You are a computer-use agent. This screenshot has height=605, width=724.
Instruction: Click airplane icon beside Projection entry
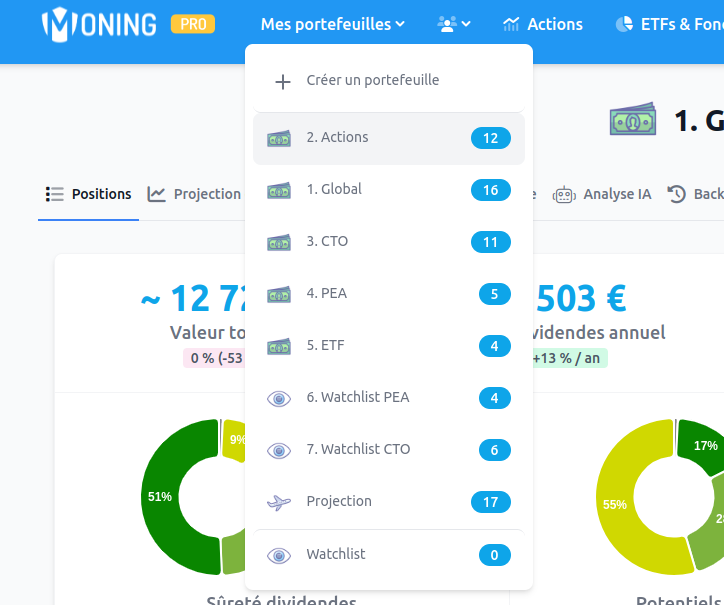(x=279, y=502)
